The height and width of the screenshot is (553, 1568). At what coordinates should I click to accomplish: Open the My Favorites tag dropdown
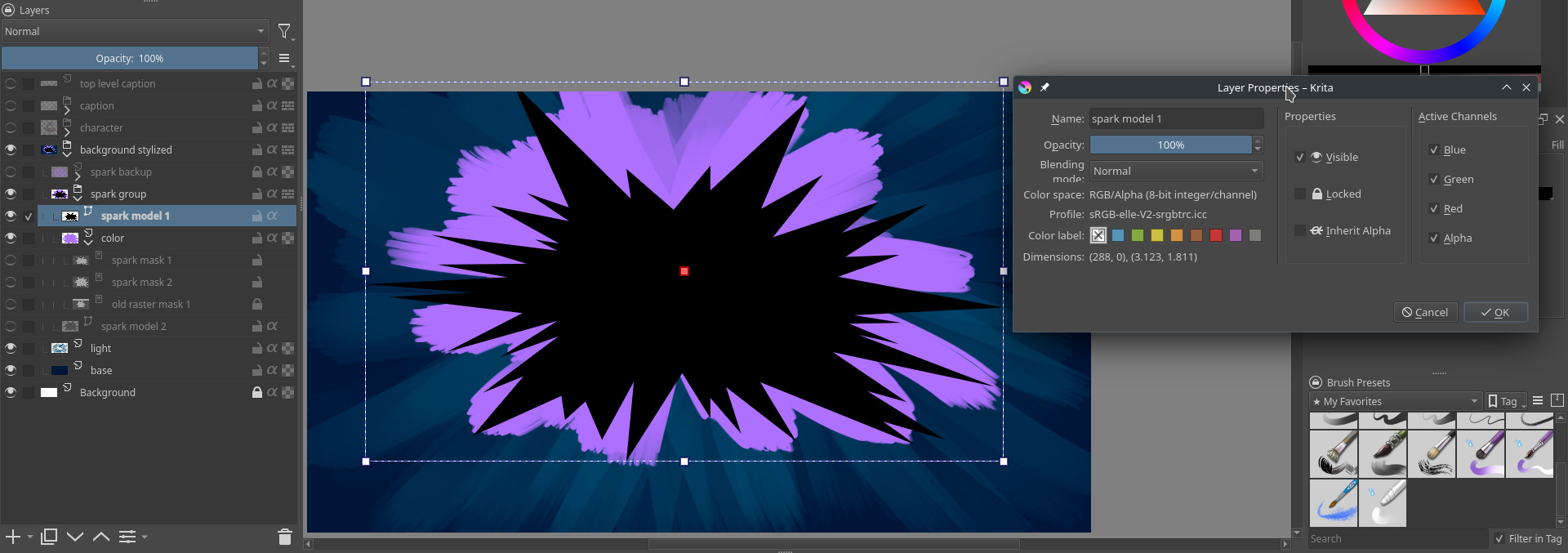point(1395,402)
